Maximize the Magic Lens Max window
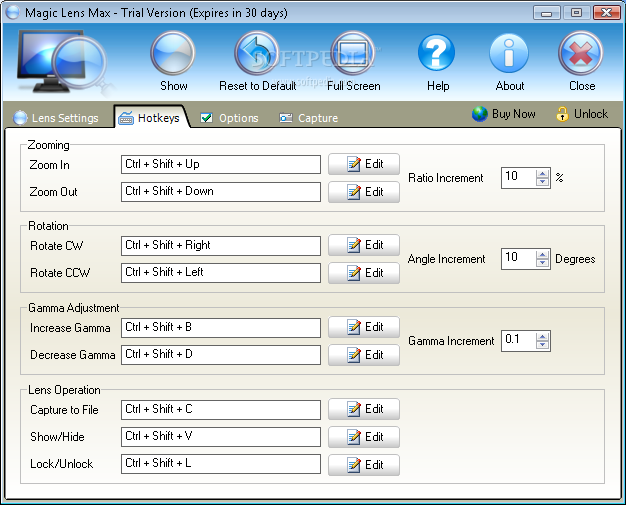Screen dimensions: 626x505 (x=576, y=13)
